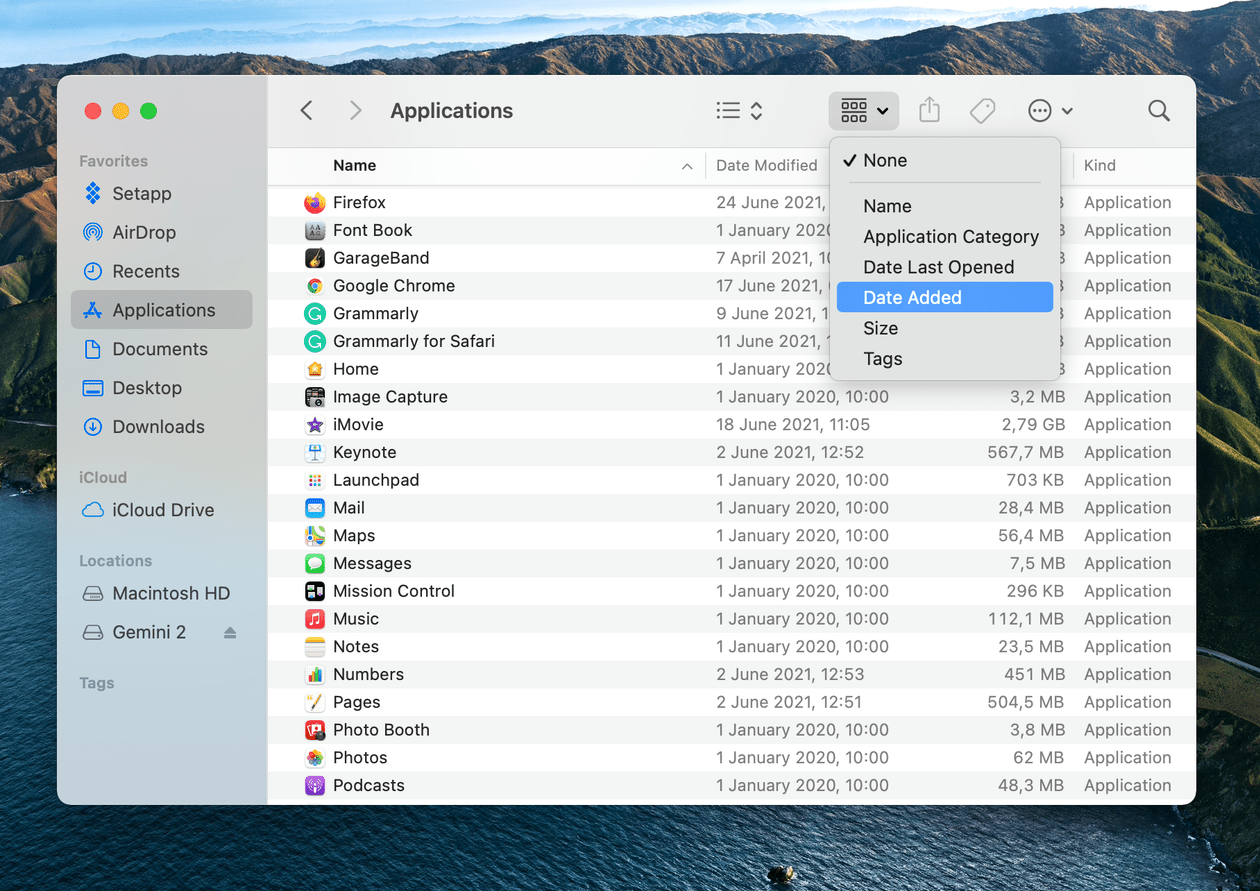Select the Mail envelope icon
The image size is (1260, 891).
[315, 508]
